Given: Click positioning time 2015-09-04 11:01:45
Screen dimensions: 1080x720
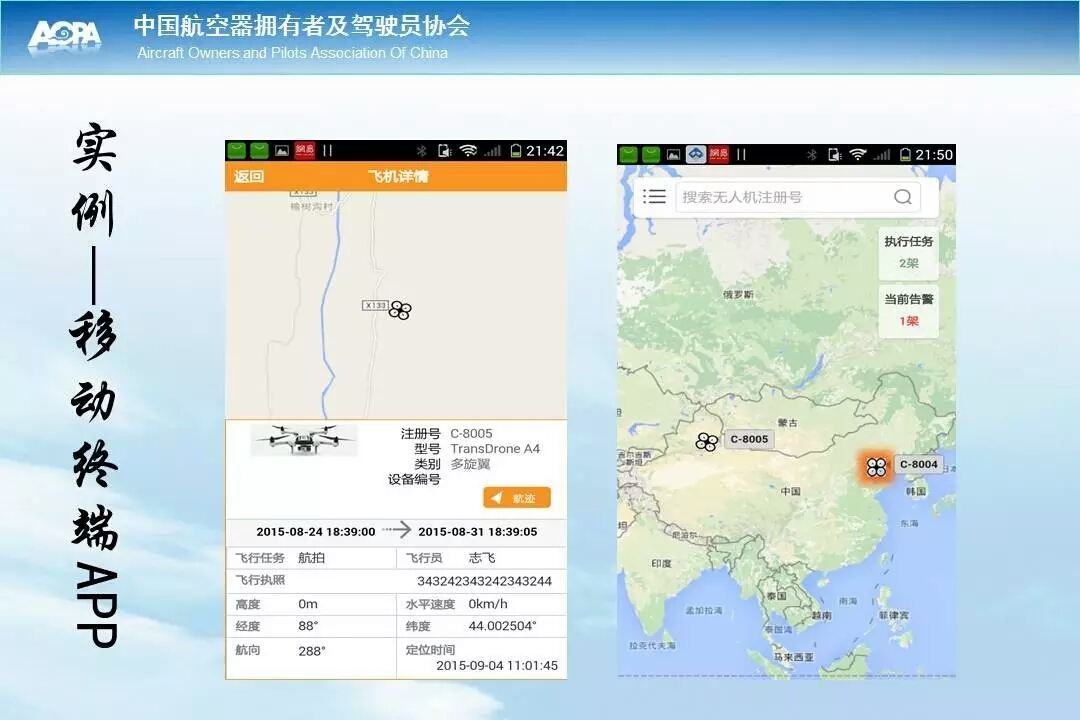Looking at the screenshot, I should click(x=497, y=665).
